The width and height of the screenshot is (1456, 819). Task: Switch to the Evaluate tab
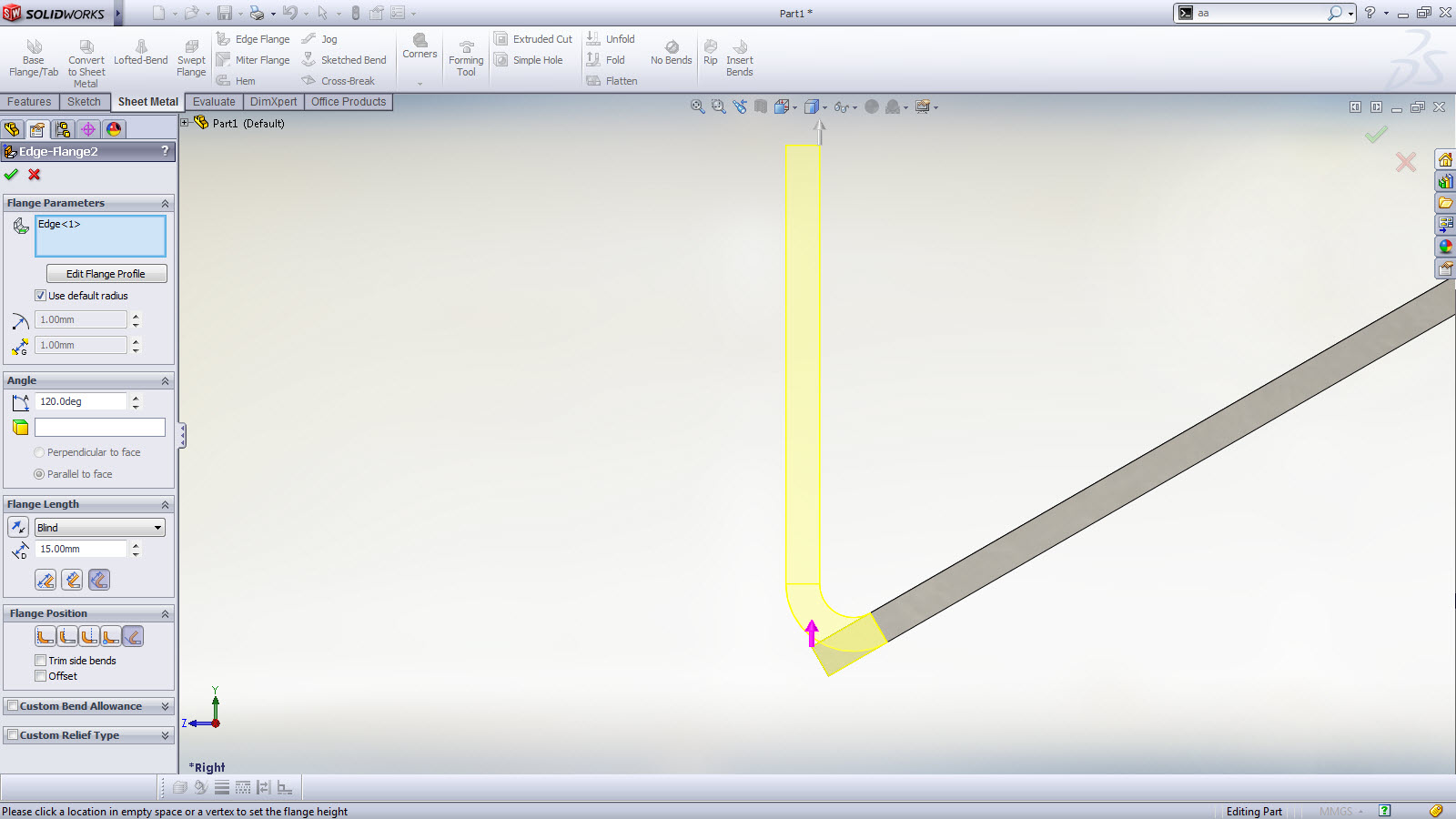point(214,102)
